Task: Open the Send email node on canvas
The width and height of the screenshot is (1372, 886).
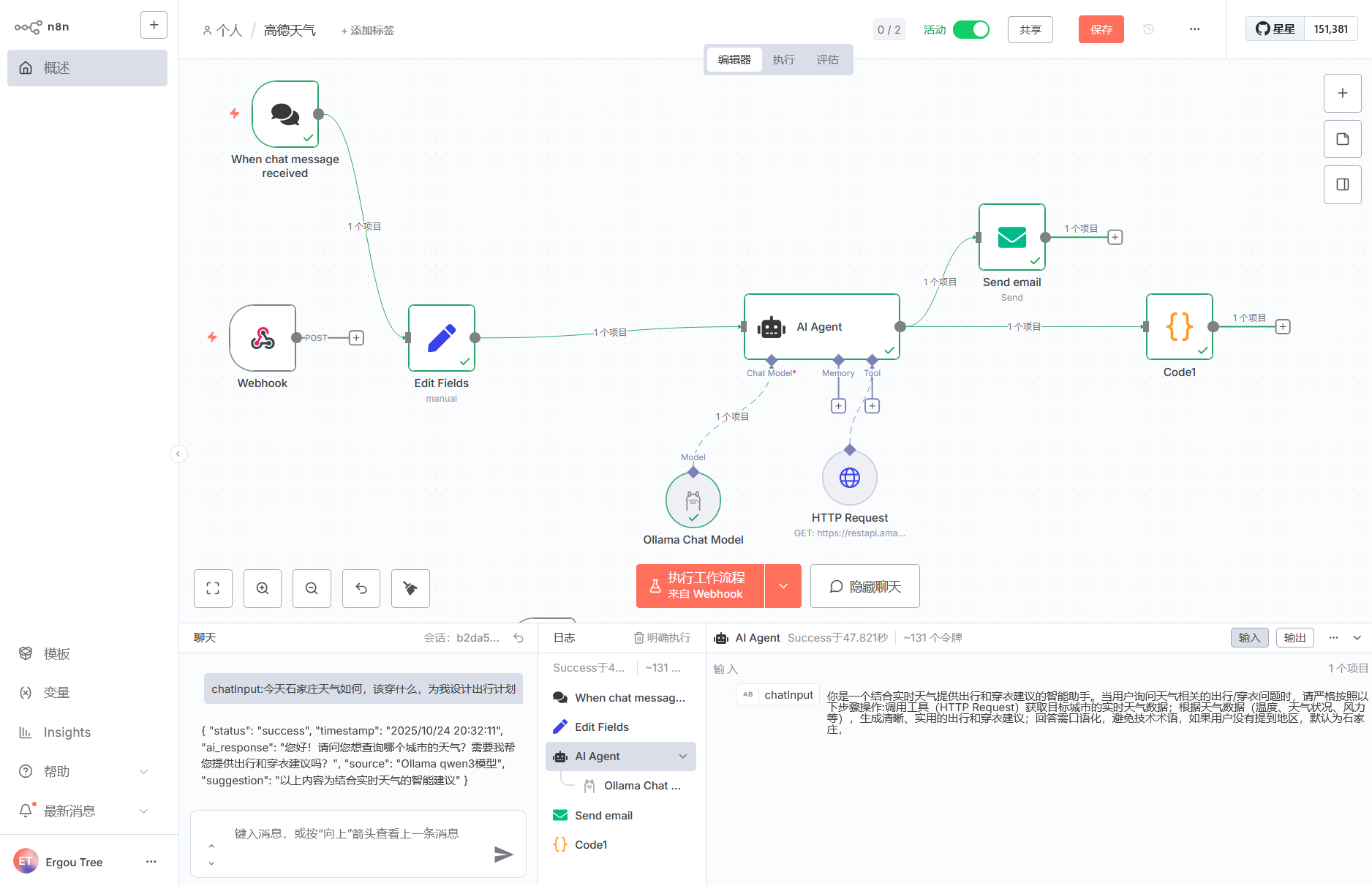Action: pos(1011,237)
